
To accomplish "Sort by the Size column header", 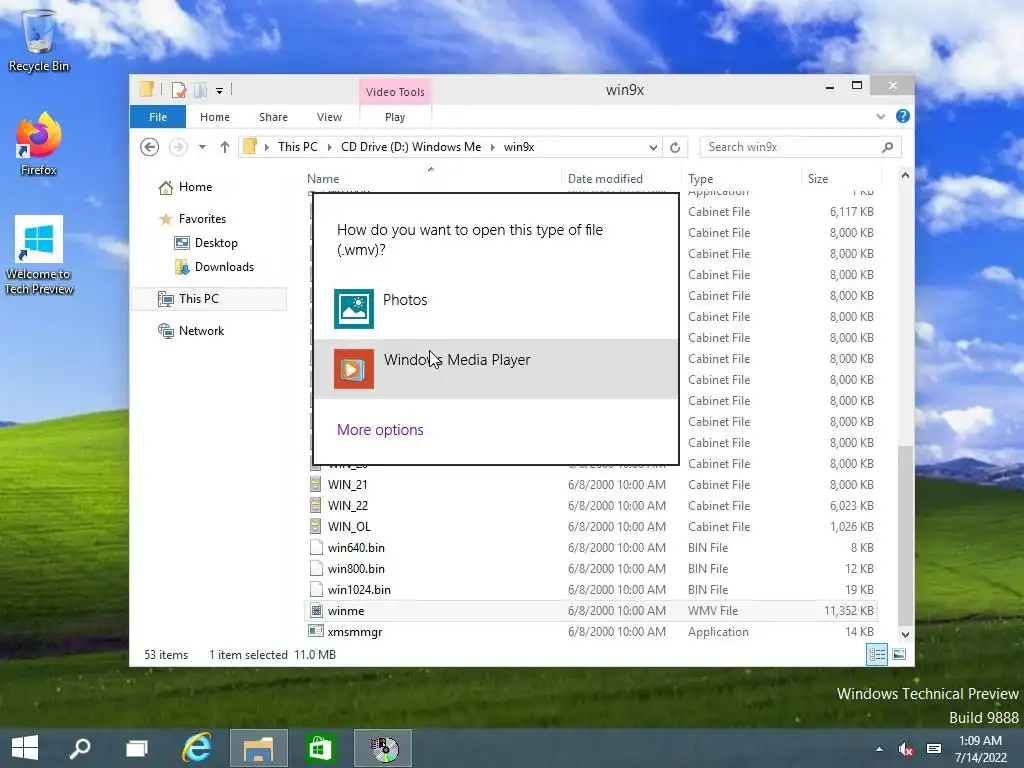I will [818, 179].
